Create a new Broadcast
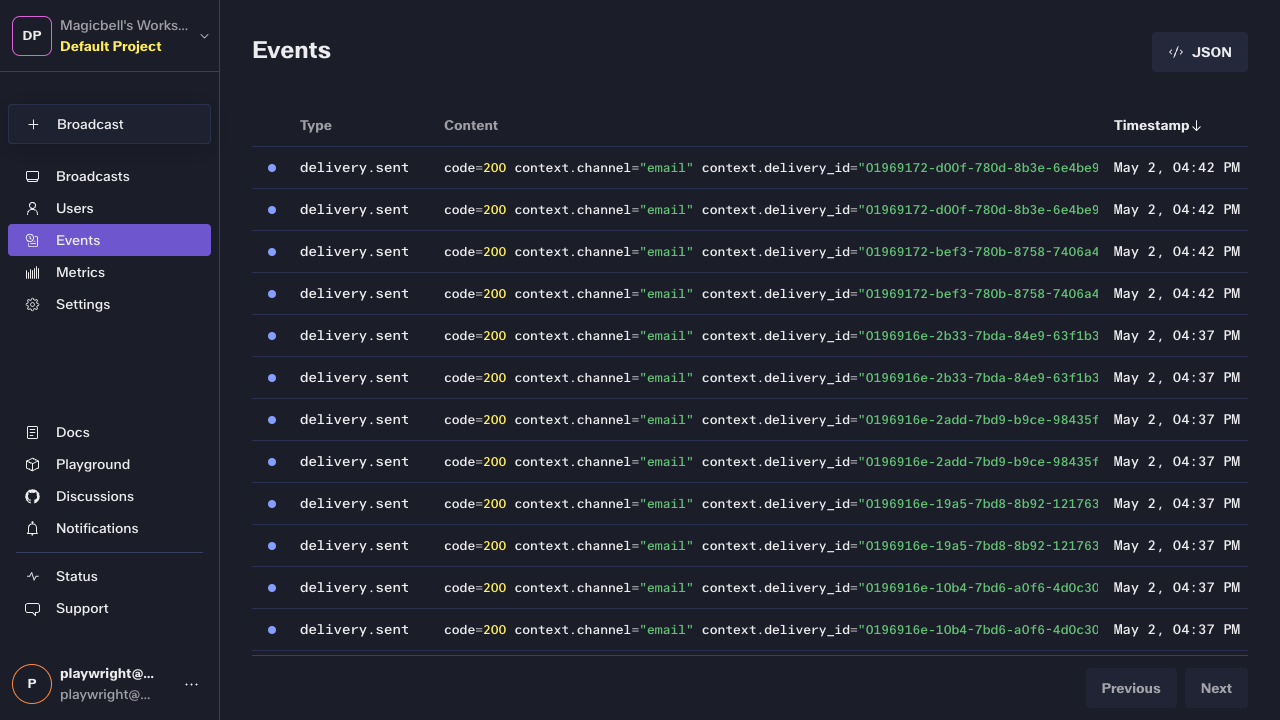 coord(109,124)
